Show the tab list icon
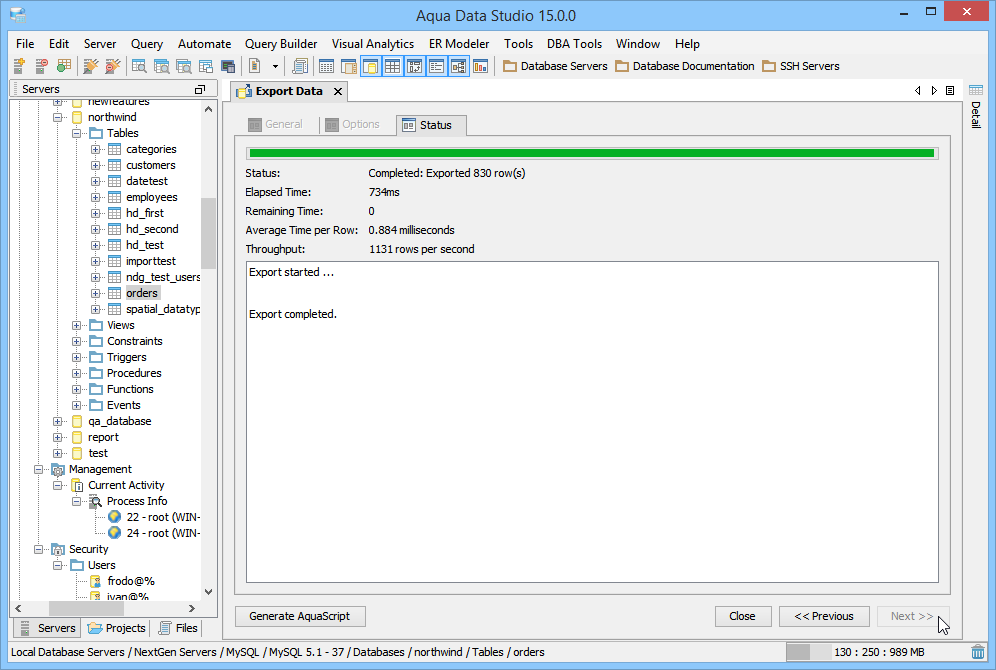The height and width of the screenshot is (670, 996). click(x=950, y=91)
